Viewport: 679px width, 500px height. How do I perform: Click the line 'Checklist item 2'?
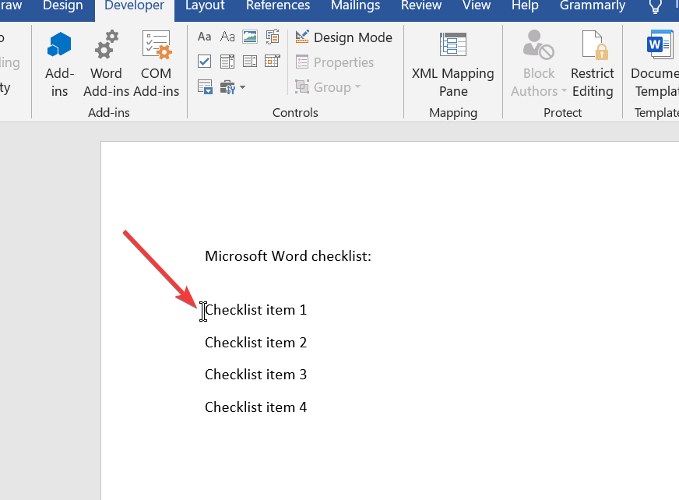(255, 342)
